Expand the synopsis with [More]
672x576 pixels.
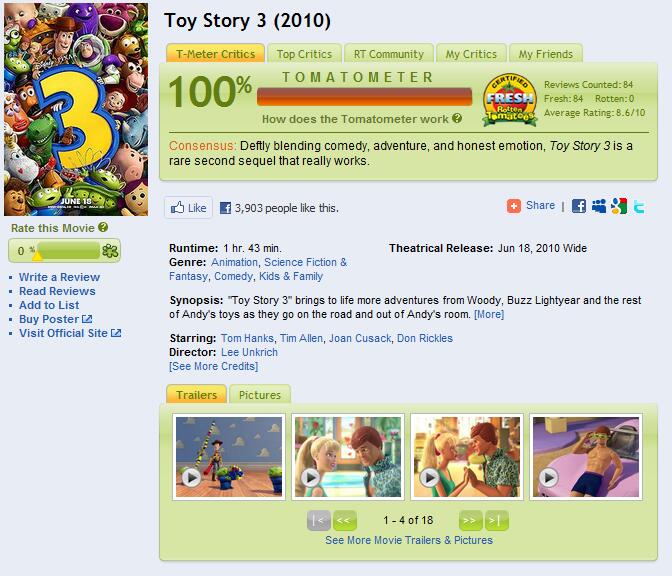tap(489, 314)
